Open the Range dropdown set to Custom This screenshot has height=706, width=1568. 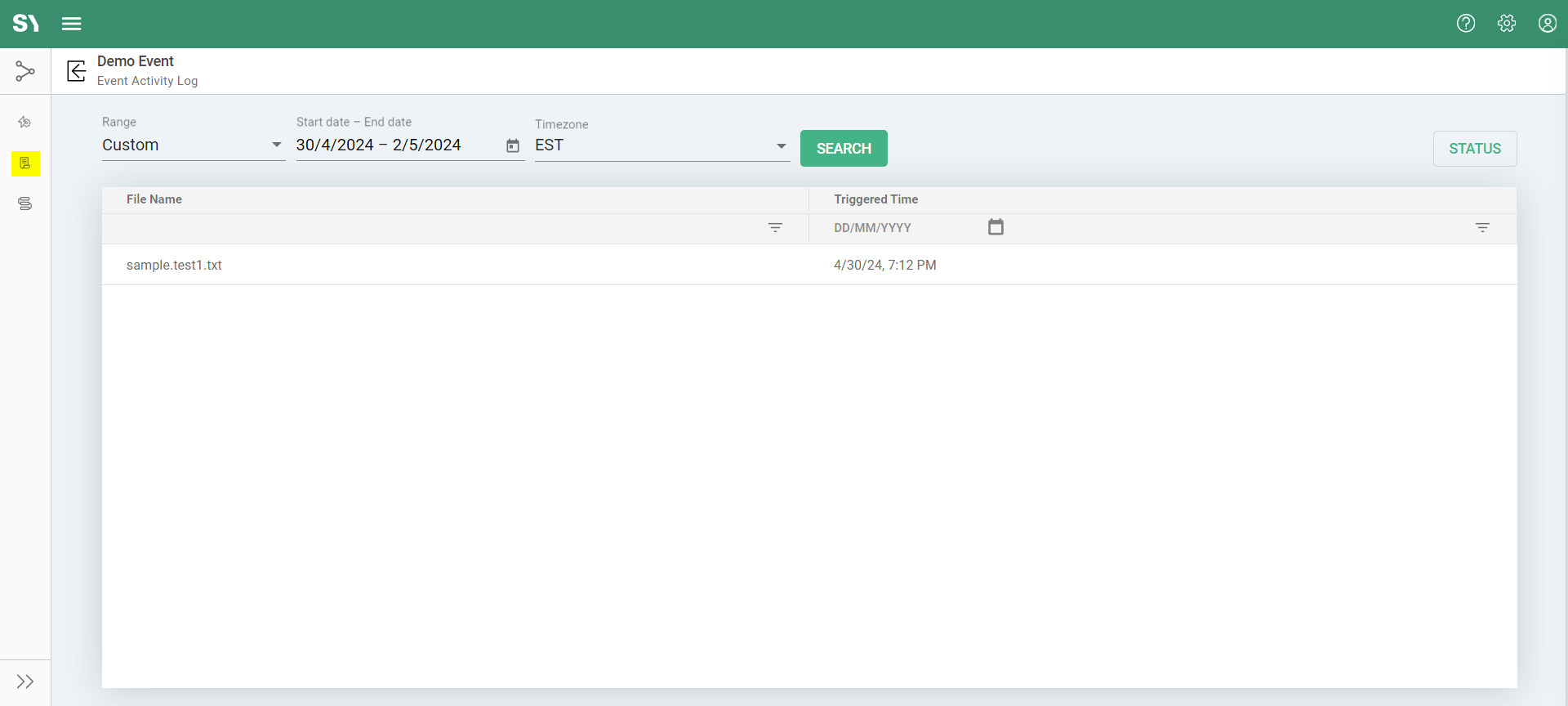[193, 145]
